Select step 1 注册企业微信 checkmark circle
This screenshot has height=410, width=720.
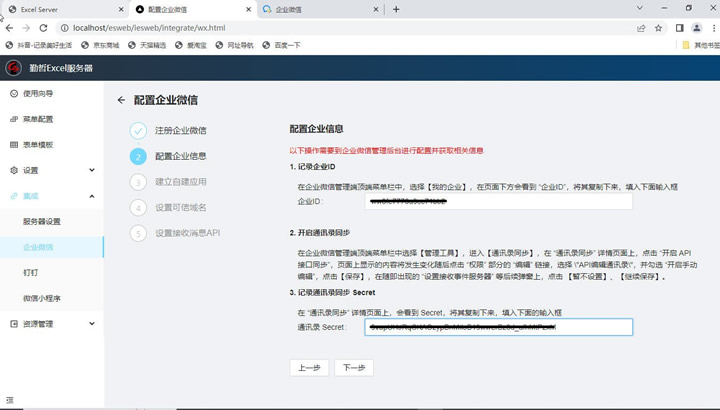[x=138, y=131]
